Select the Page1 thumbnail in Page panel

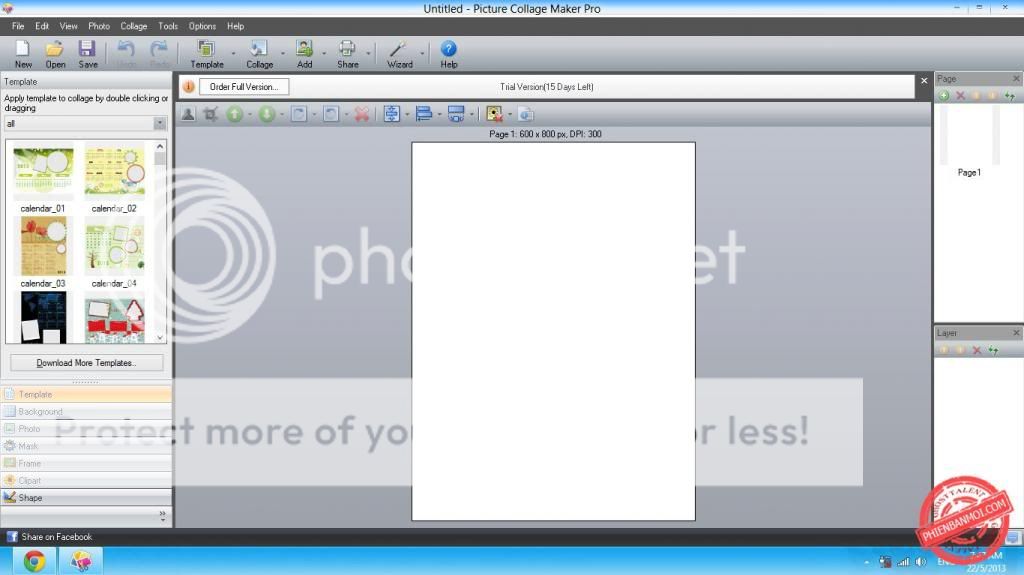pos(969,135)
